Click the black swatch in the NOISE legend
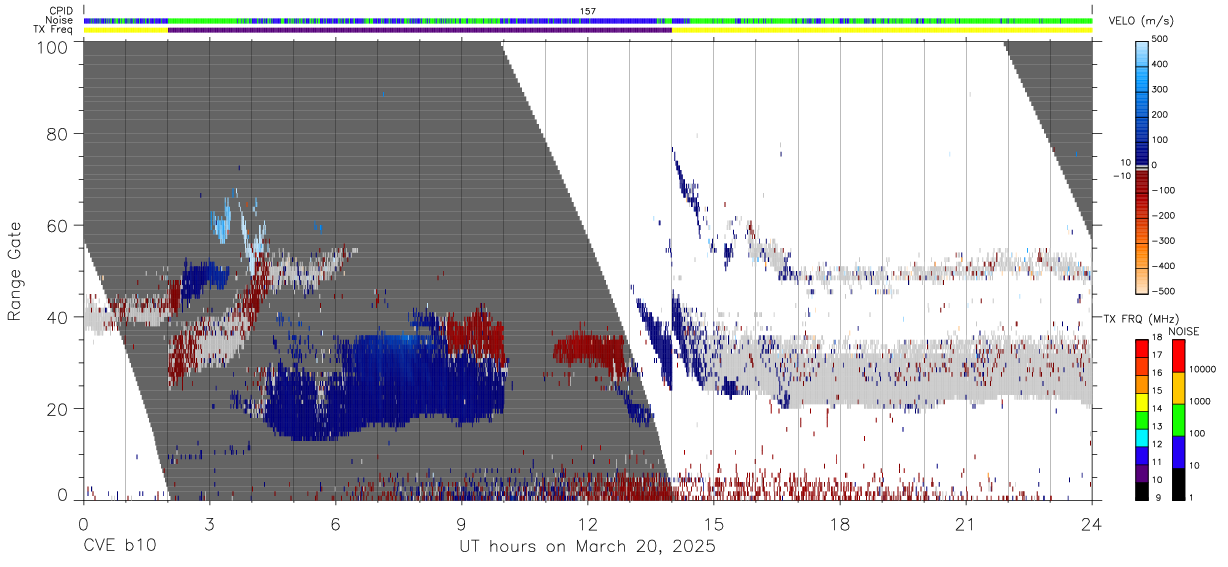The image size is (1228, 567). tap(1177, 484)
